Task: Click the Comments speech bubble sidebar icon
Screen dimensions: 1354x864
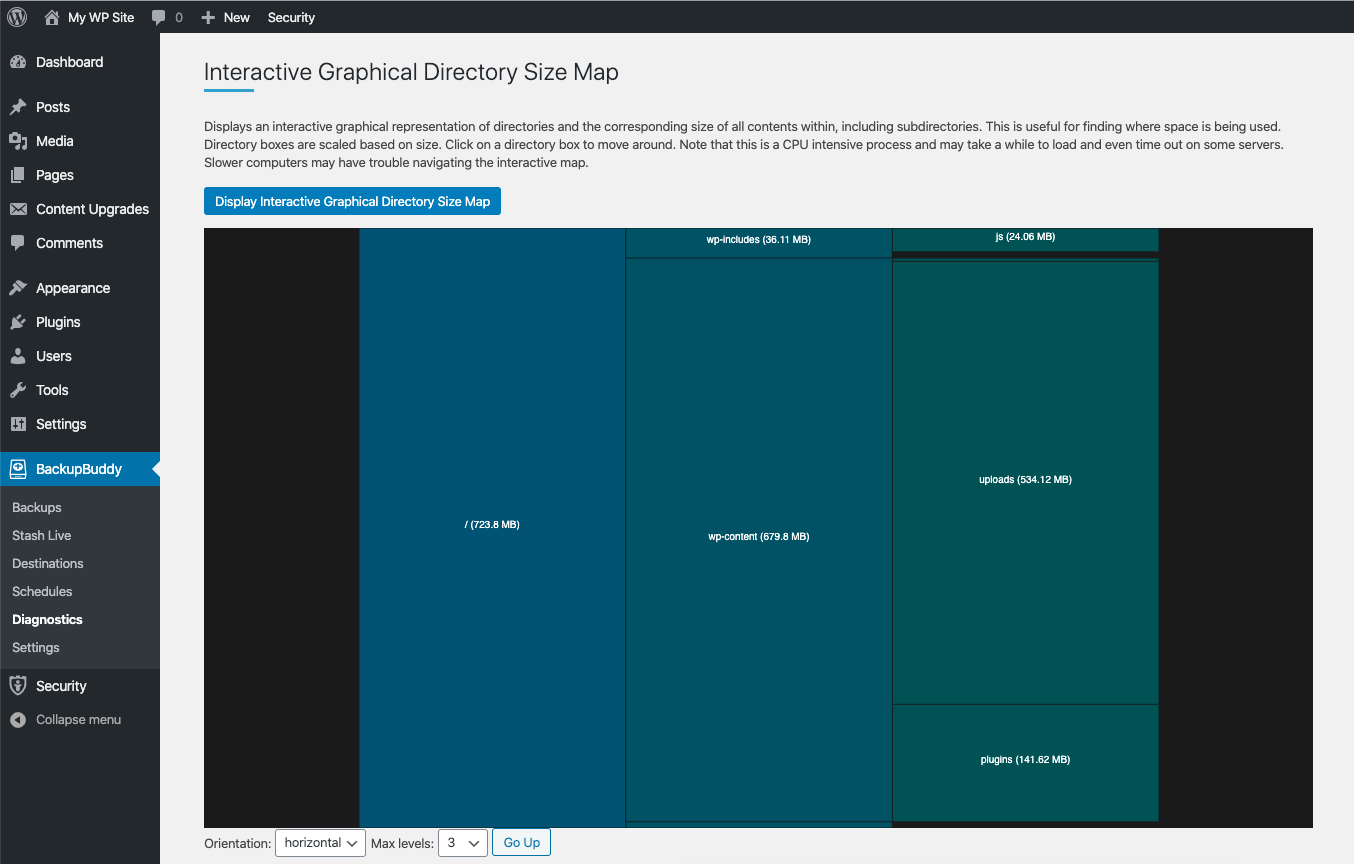Action: (18, 243)
